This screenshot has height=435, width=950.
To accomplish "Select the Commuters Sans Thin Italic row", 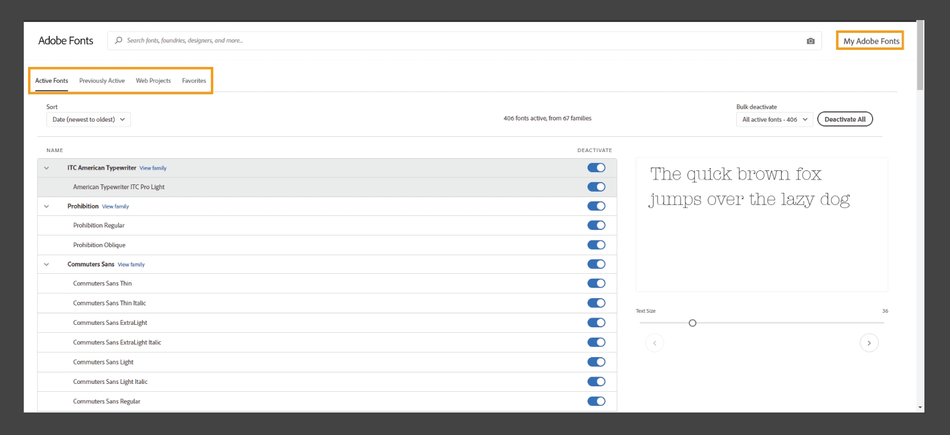I will 327,303.
